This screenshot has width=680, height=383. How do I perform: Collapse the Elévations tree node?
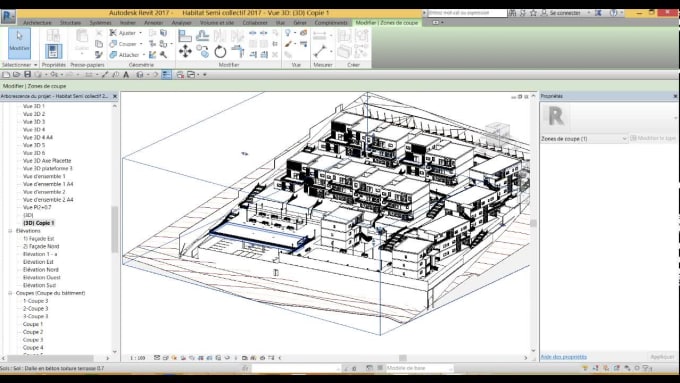coord(10,231)
